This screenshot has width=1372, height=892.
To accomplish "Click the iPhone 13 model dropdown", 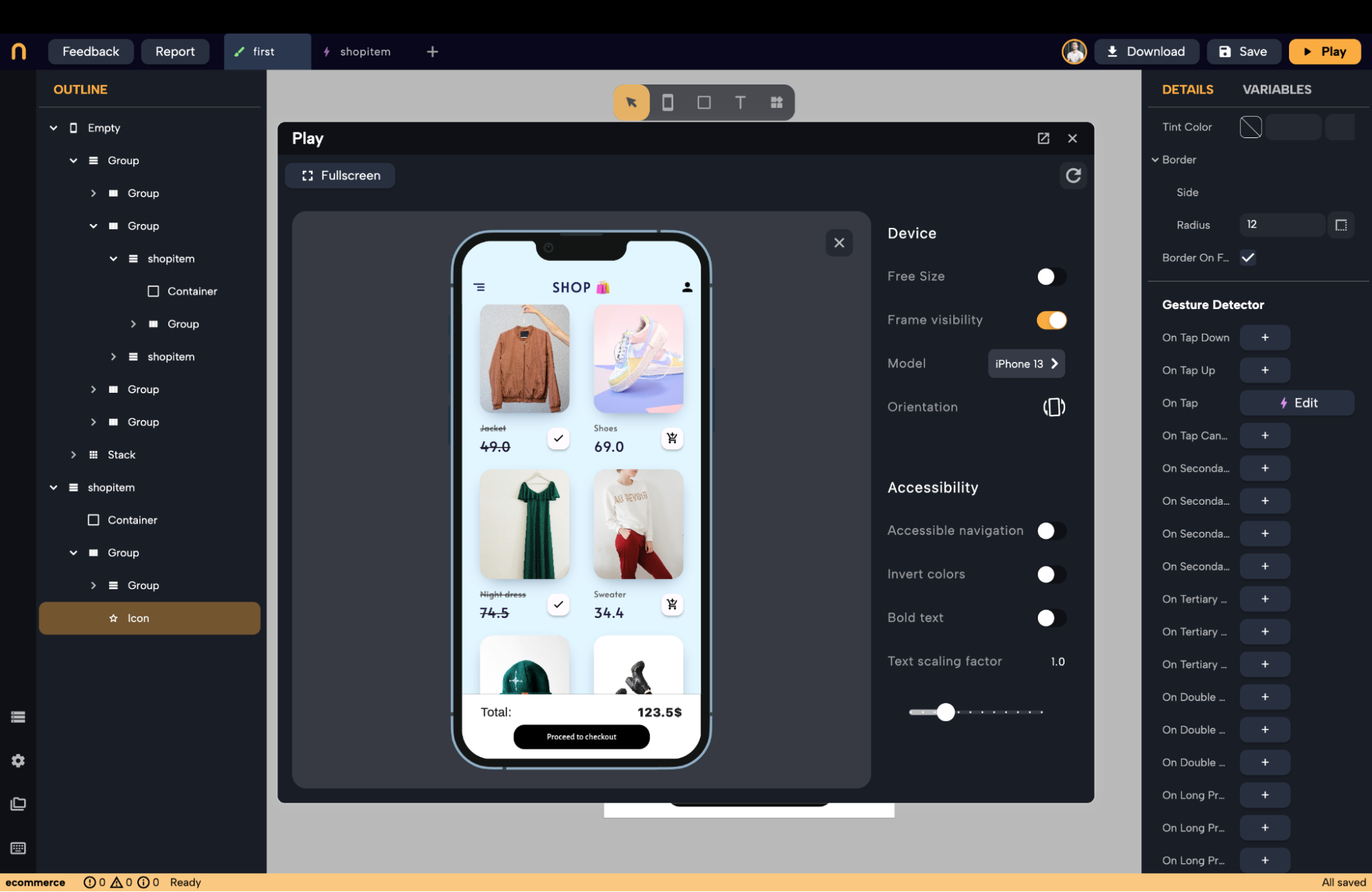I will (1024, 363).
